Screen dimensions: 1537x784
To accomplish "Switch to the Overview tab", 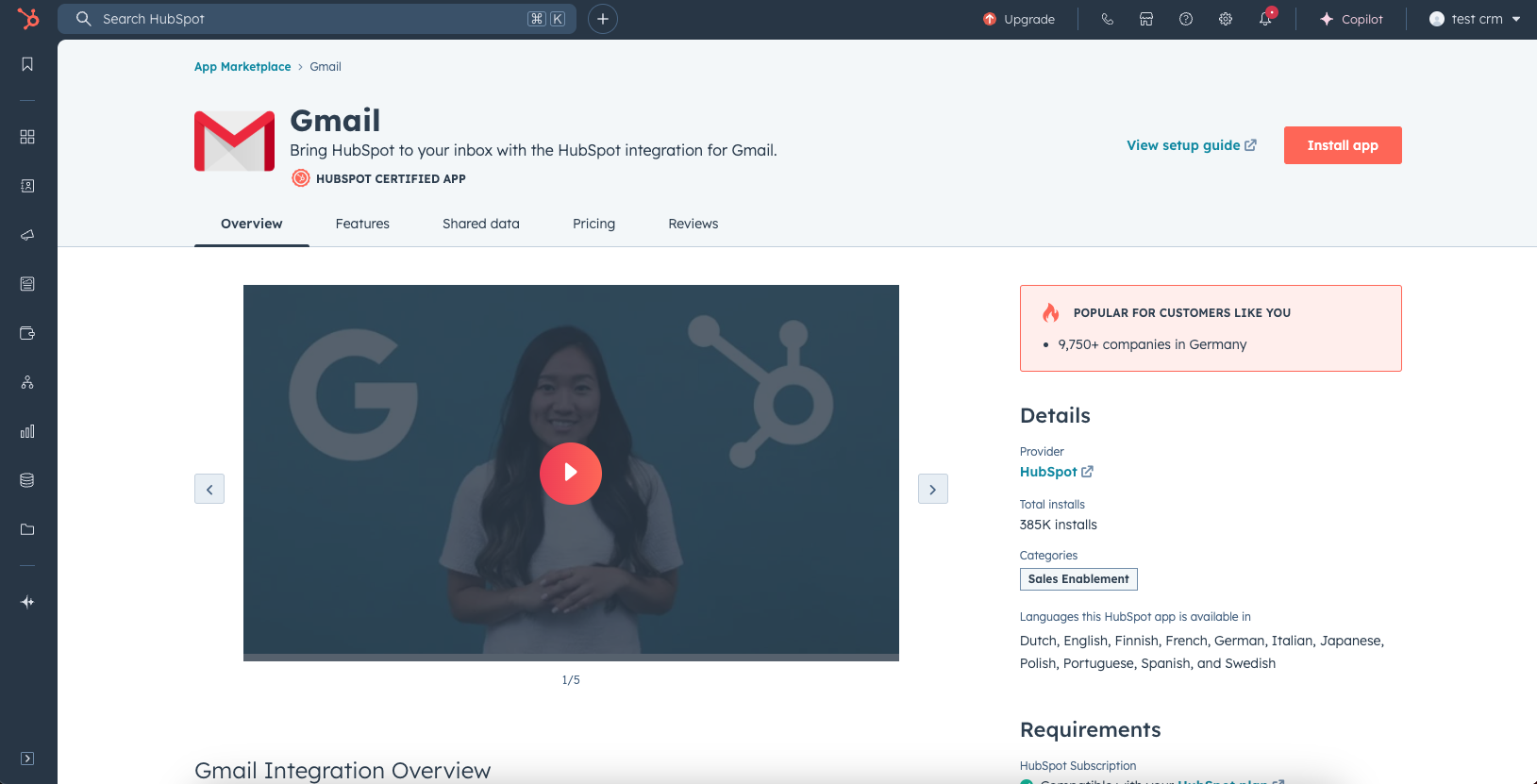I will point(252,224).
